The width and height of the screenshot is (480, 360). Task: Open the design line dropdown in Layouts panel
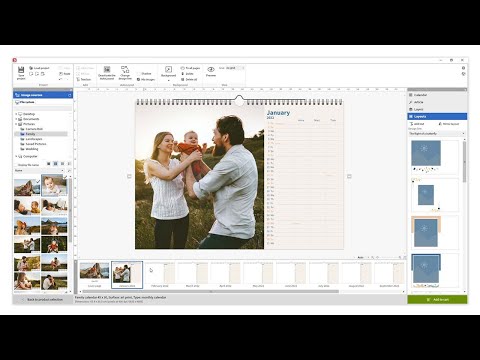pyautogui.click(x=437, y=133)
